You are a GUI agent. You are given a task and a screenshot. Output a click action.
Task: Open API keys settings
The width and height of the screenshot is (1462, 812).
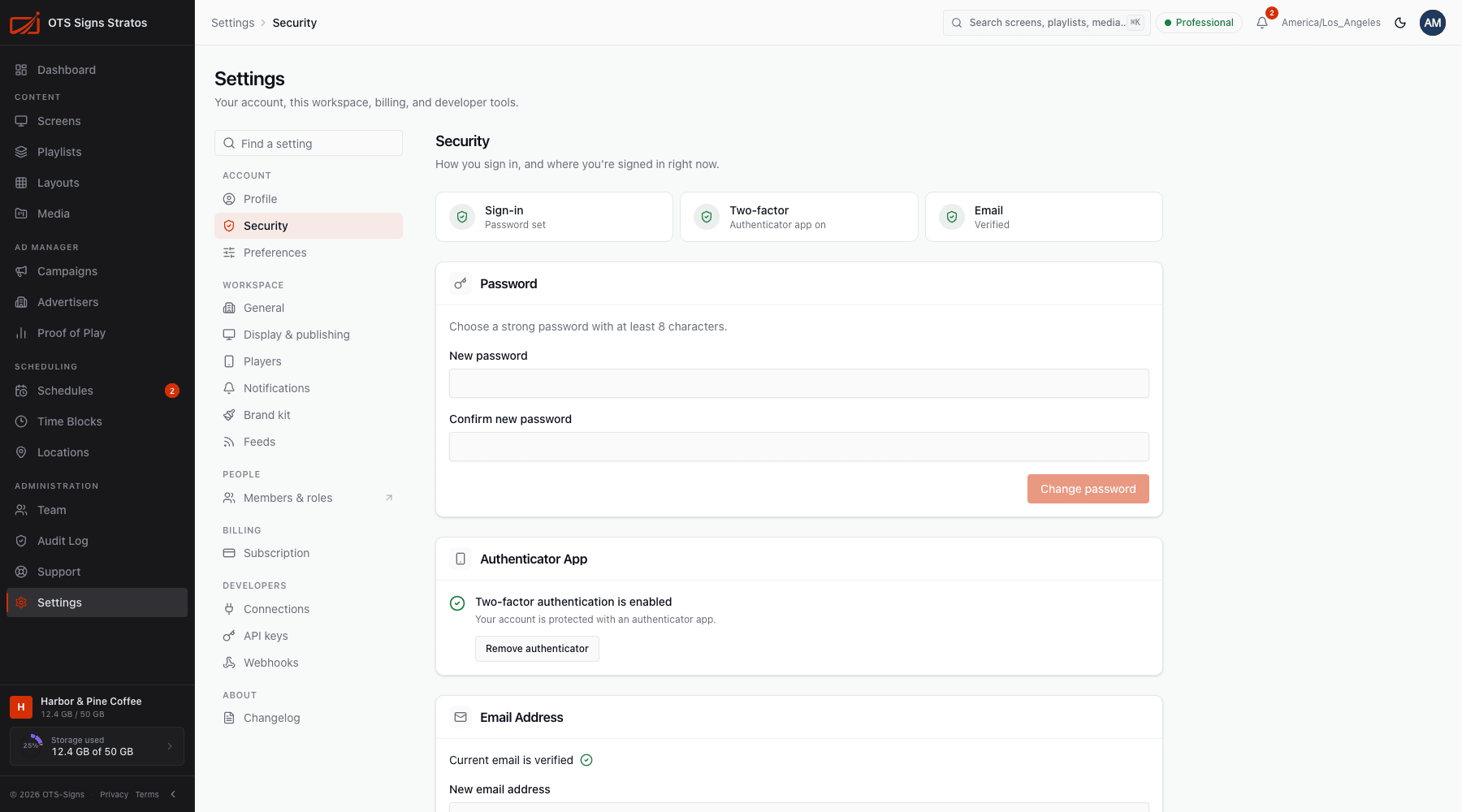[x=309, y=636]
